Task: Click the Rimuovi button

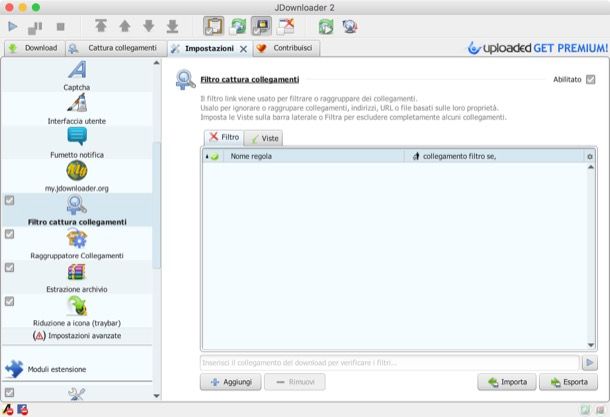Action: [x=295, y=382]
